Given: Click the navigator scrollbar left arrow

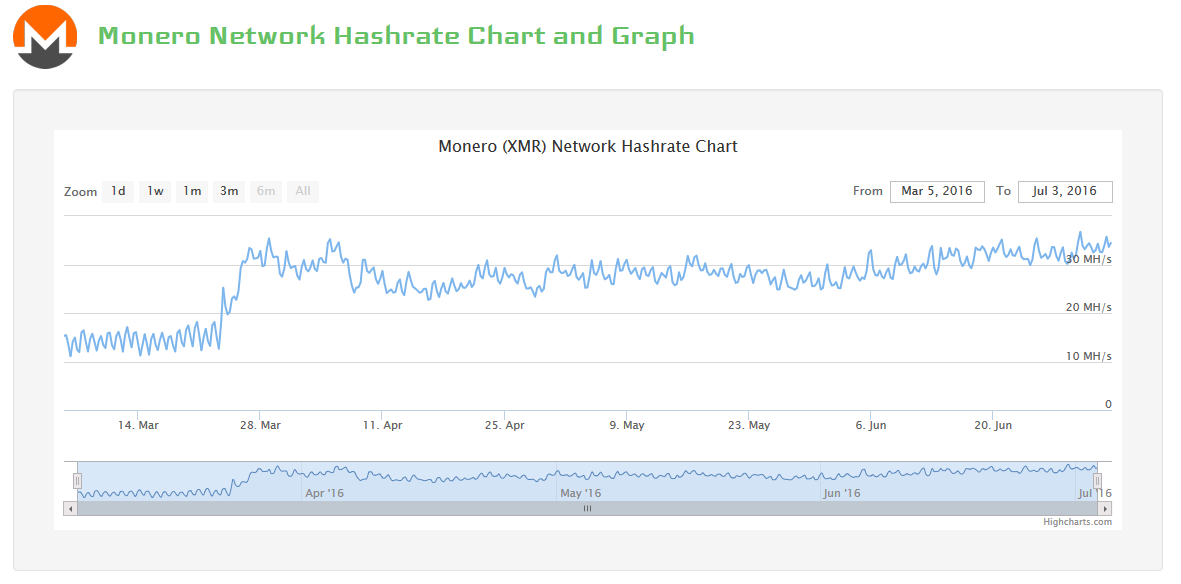Looking at the screenshot, I should click(71, 509).
